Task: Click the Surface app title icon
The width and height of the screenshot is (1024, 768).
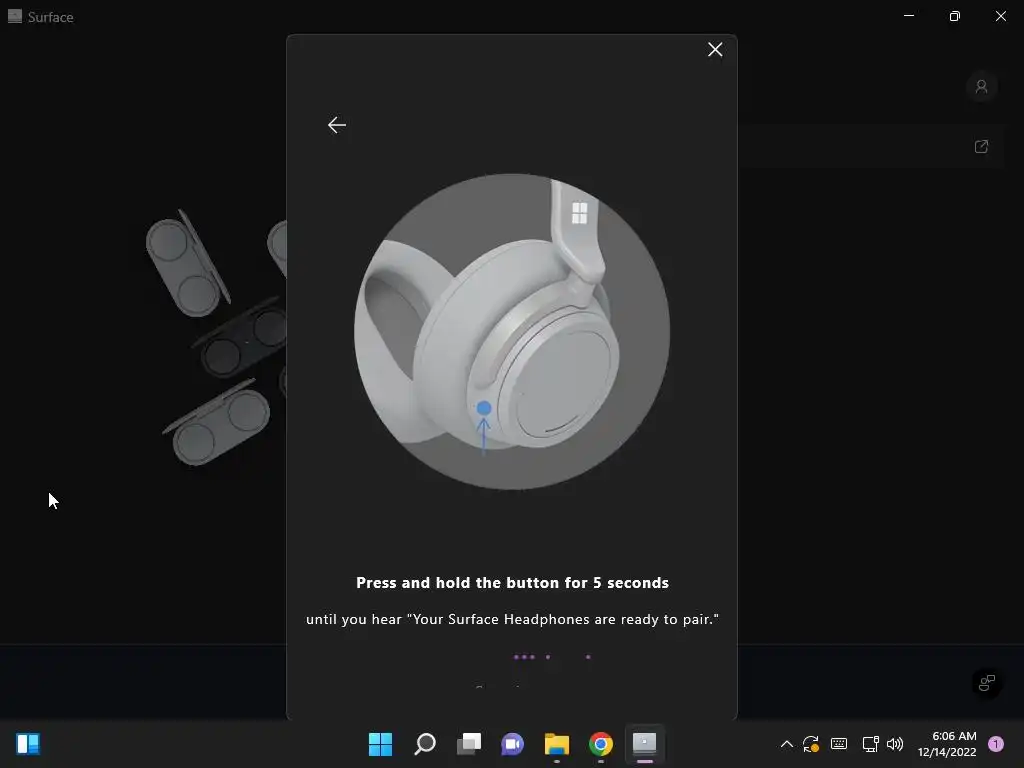Action: [x=14, y=16]
